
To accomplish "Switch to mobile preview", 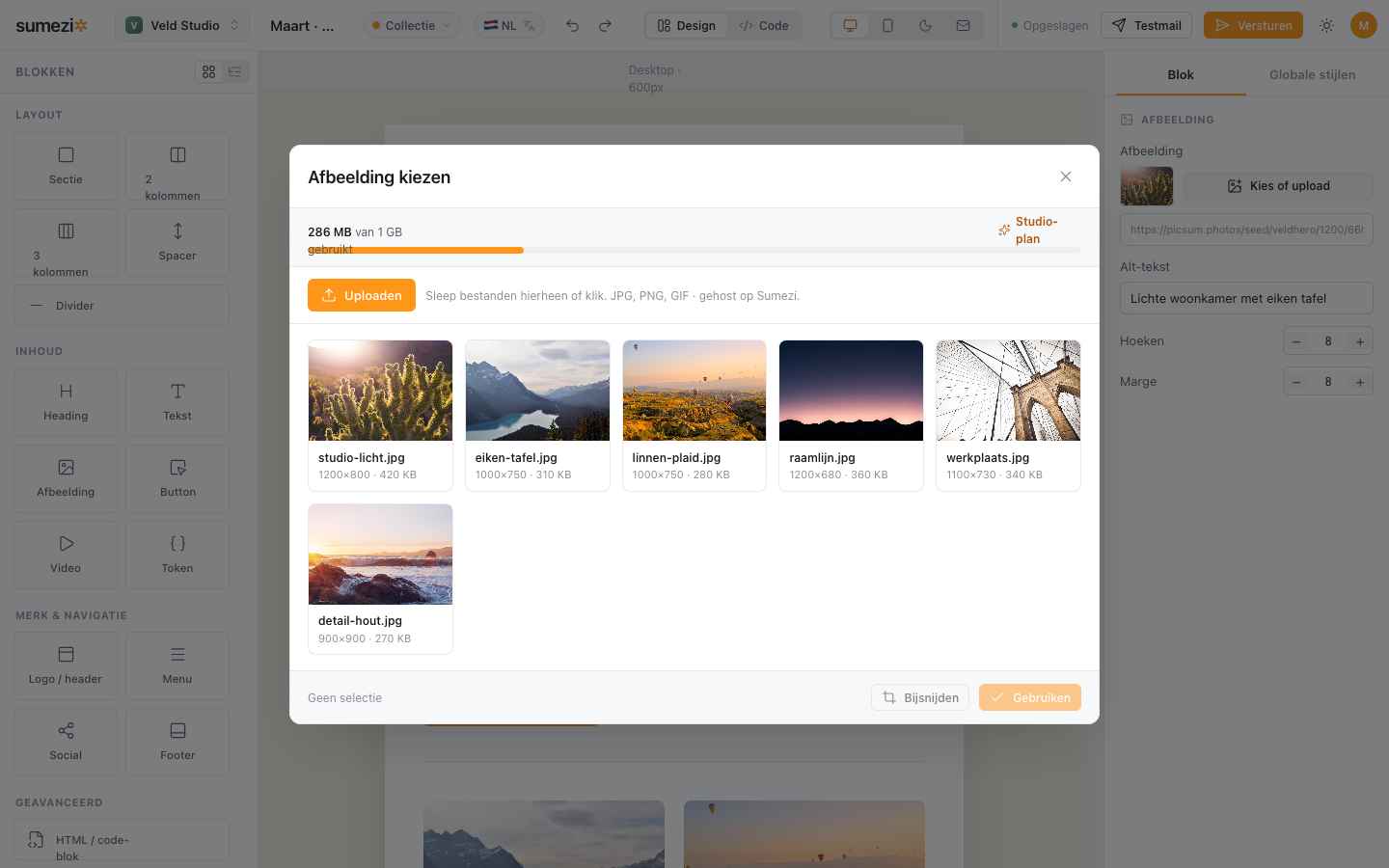I will pyautogui.click(x=887, y=26).
